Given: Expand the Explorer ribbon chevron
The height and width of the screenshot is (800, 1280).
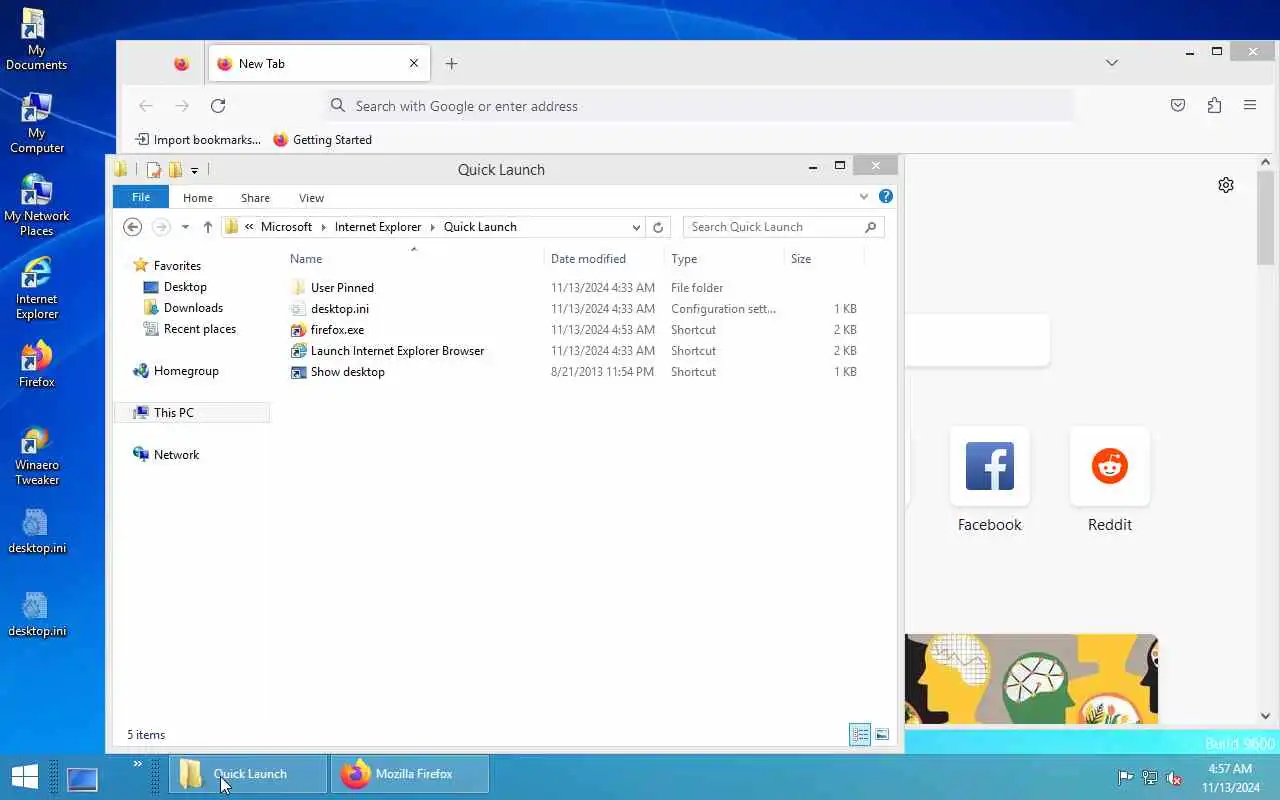Looking at the screenshot, I should [864, 197].
